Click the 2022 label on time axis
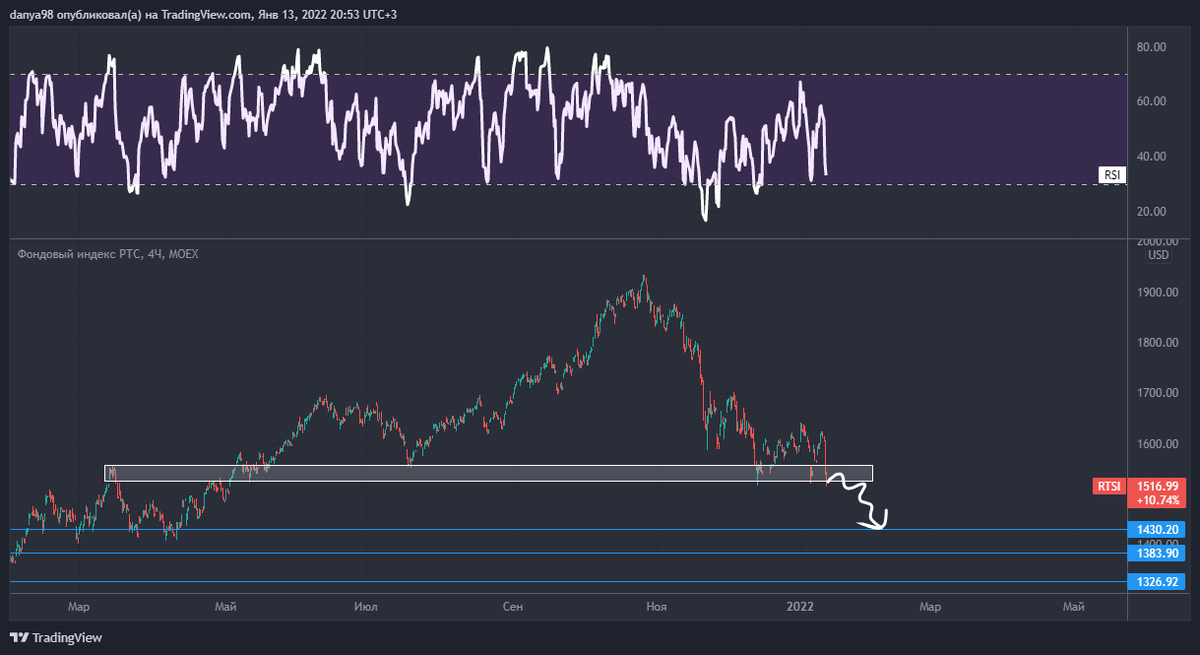 pos(800,606)
